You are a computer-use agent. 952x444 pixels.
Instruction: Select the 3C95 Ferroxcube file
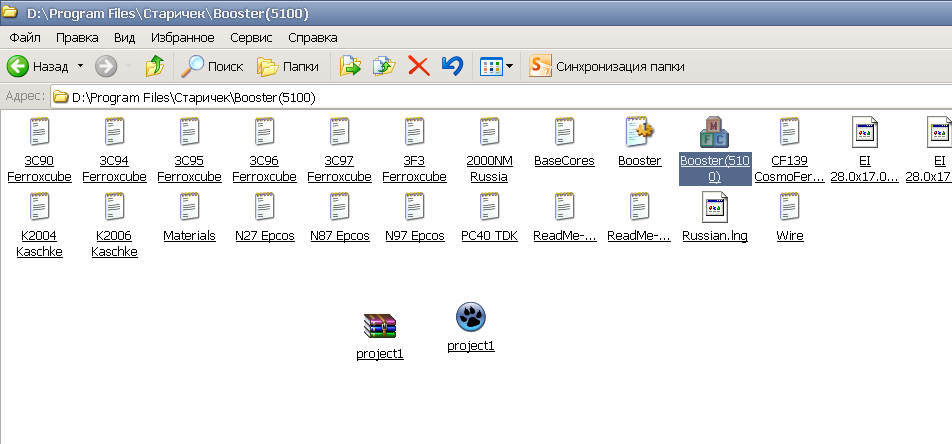[x=189, y=150]
